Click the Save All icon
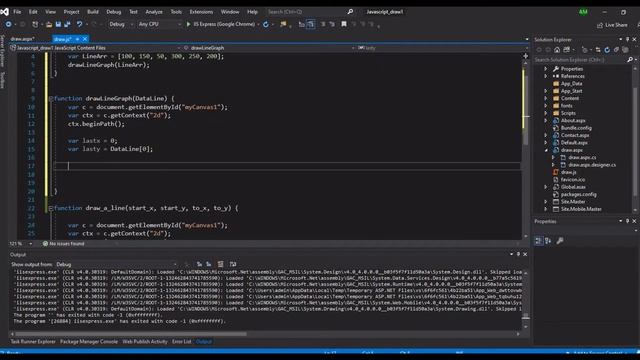 coord(67,24)
